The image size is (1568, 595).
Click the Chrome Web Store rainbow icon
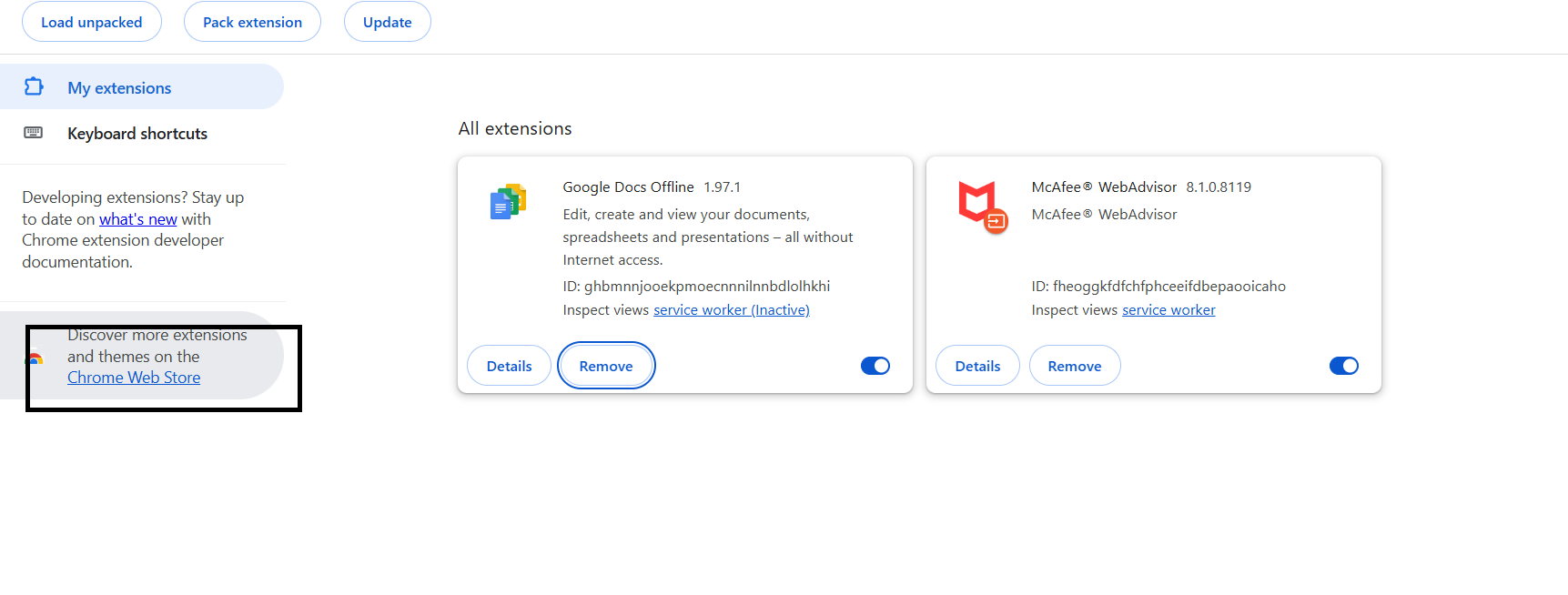pos(35,358)
